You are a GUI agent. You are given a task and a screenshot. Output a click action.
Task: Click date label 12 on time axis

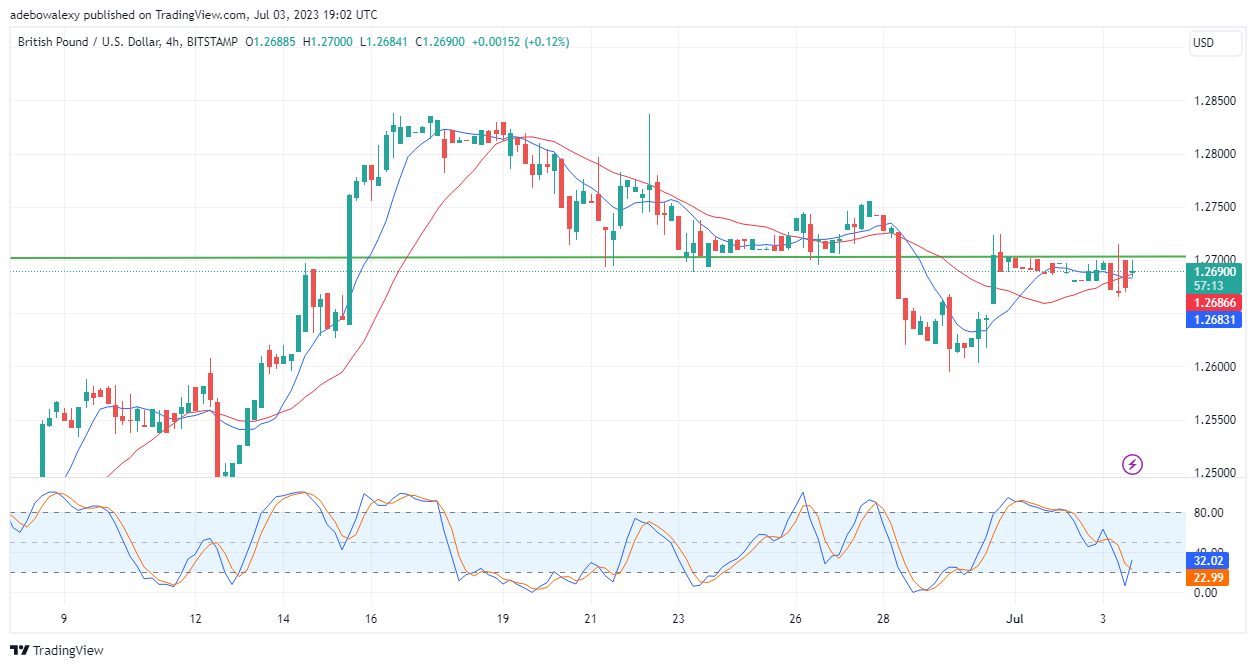[x=195, y=617]
